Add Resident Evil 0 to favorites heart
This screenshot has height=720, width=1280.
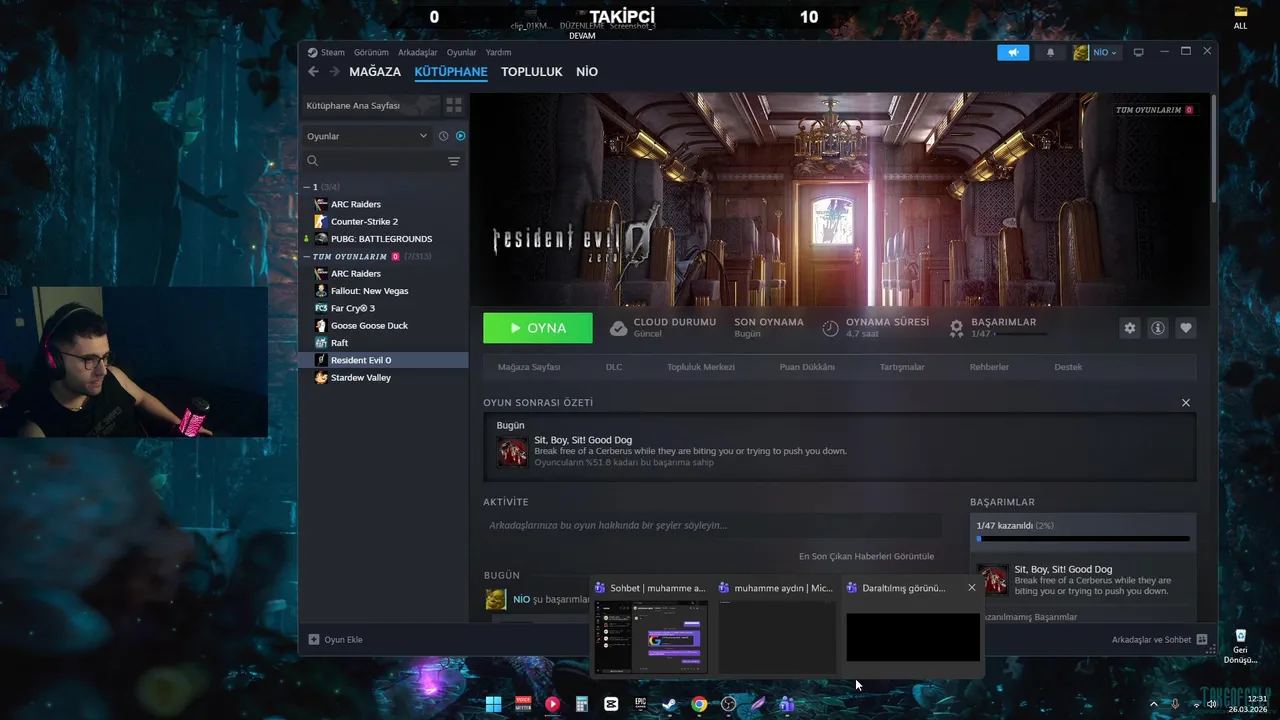tap(1185, 328)
